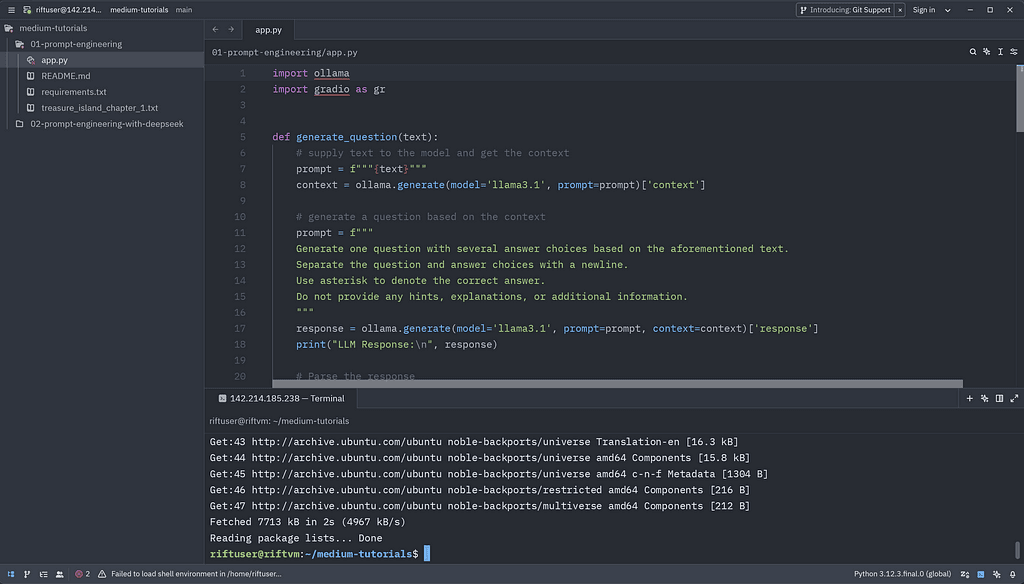Click the 01-prompt-engineering/app.py breadcrumb
The height and width of the screenshot is (584, 1024).
(285, 52)
